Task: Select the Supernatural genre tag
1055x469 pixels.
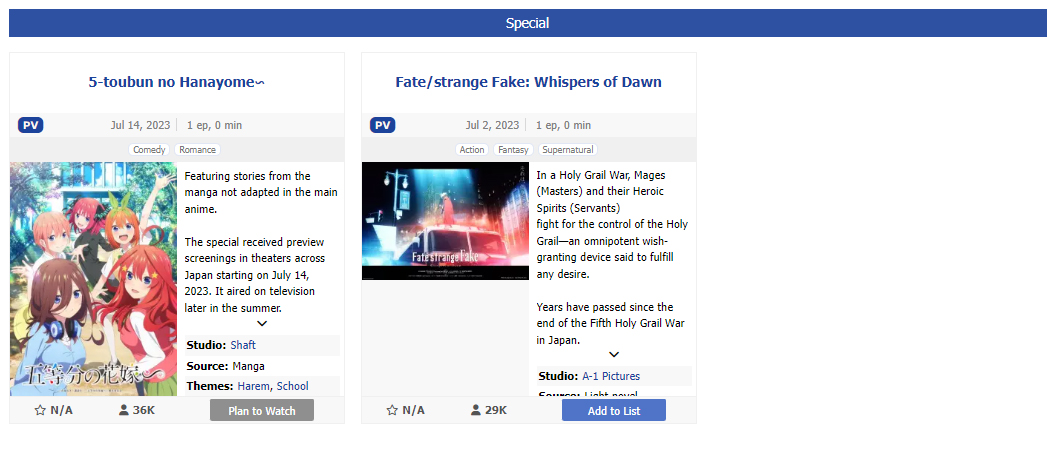Action: pyautogui.click(x=568, y=150)
